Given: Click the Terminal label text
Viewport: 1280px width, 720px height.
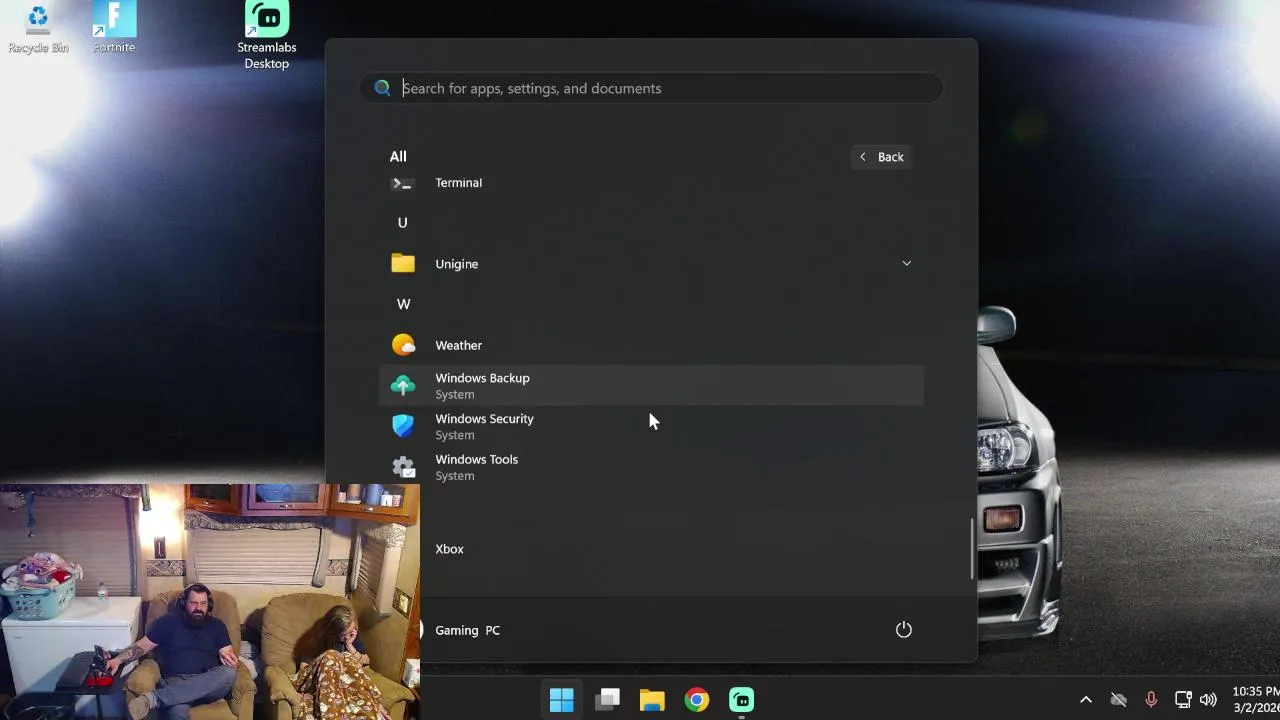Looking at the screenshot, I should [458, 183].
